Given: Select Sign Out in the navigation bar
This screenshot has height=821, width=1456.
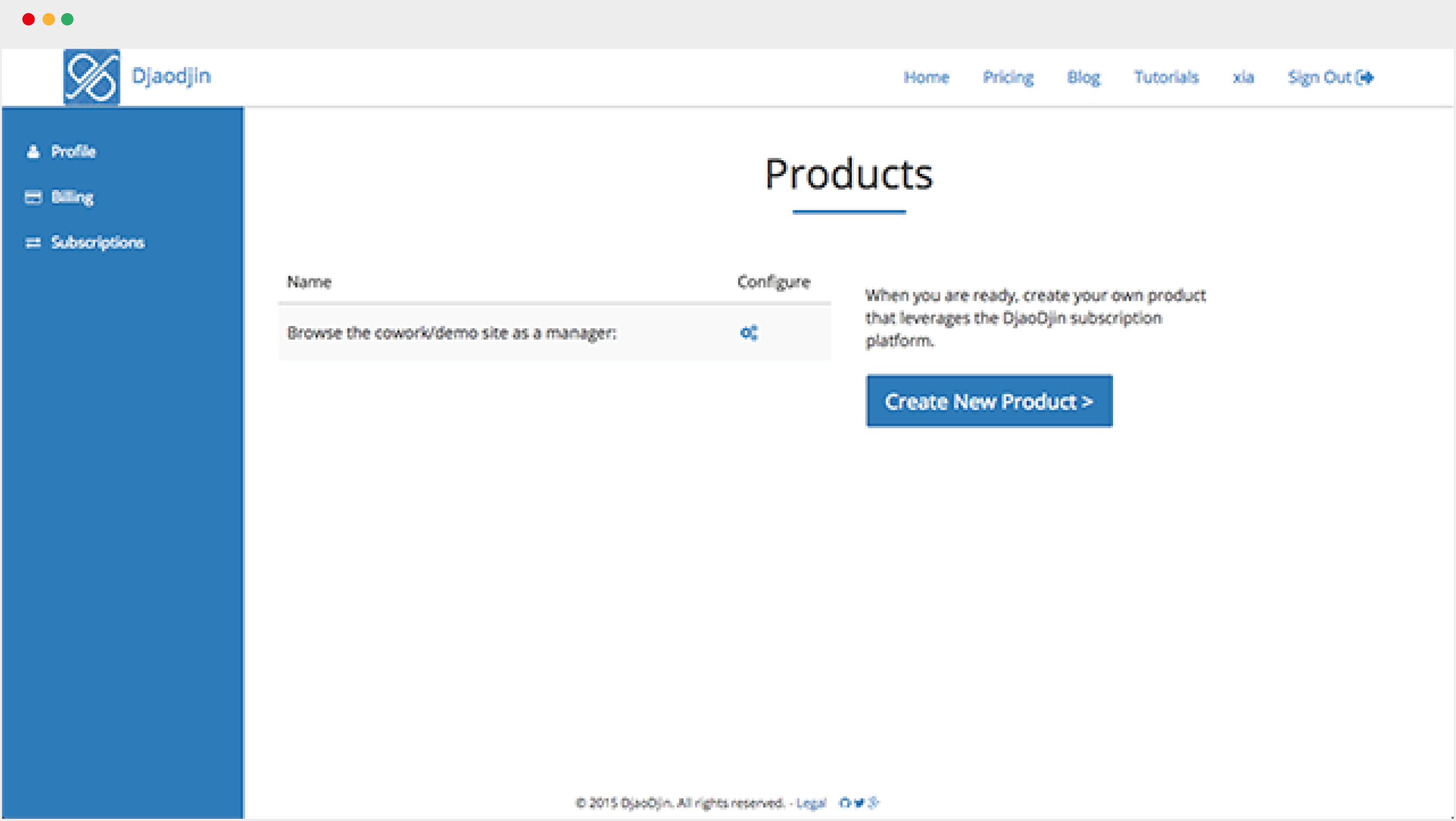Looking at the screenshot, I should click(x=1331, y=77).
